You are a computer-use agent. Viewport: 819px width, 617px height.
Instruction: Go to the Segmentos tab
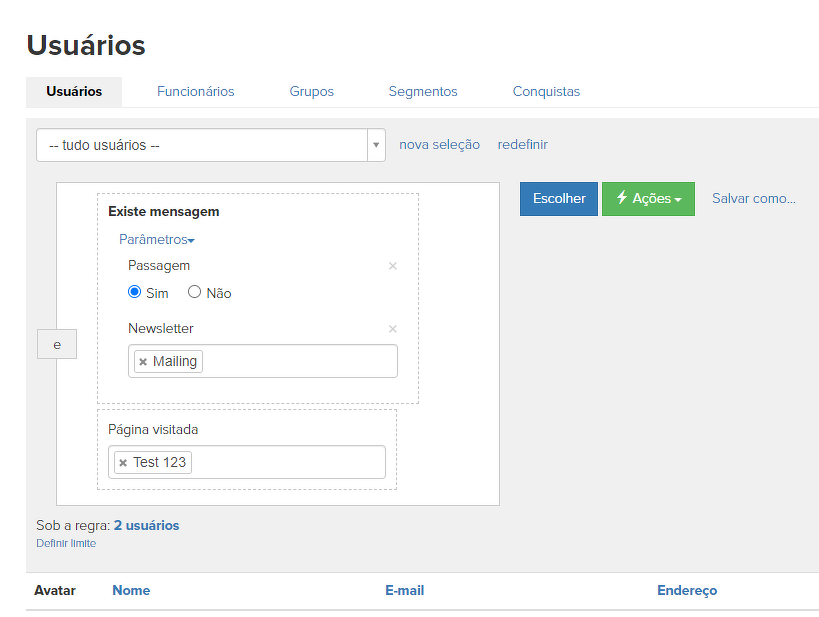423,92
